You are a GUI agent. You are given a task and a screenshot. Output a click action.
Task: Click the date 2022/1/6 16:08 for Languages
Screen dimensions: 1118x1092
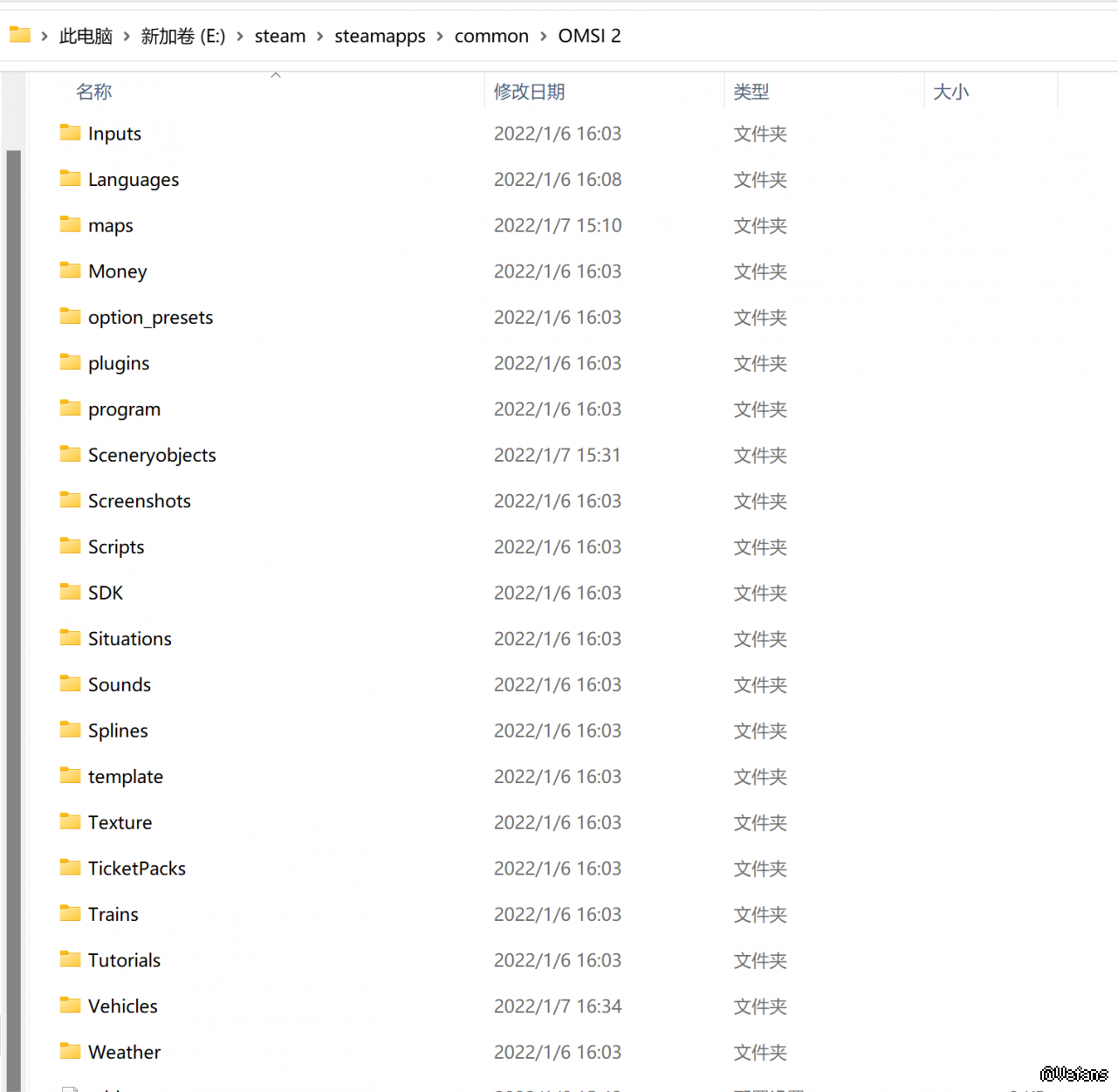558,179
